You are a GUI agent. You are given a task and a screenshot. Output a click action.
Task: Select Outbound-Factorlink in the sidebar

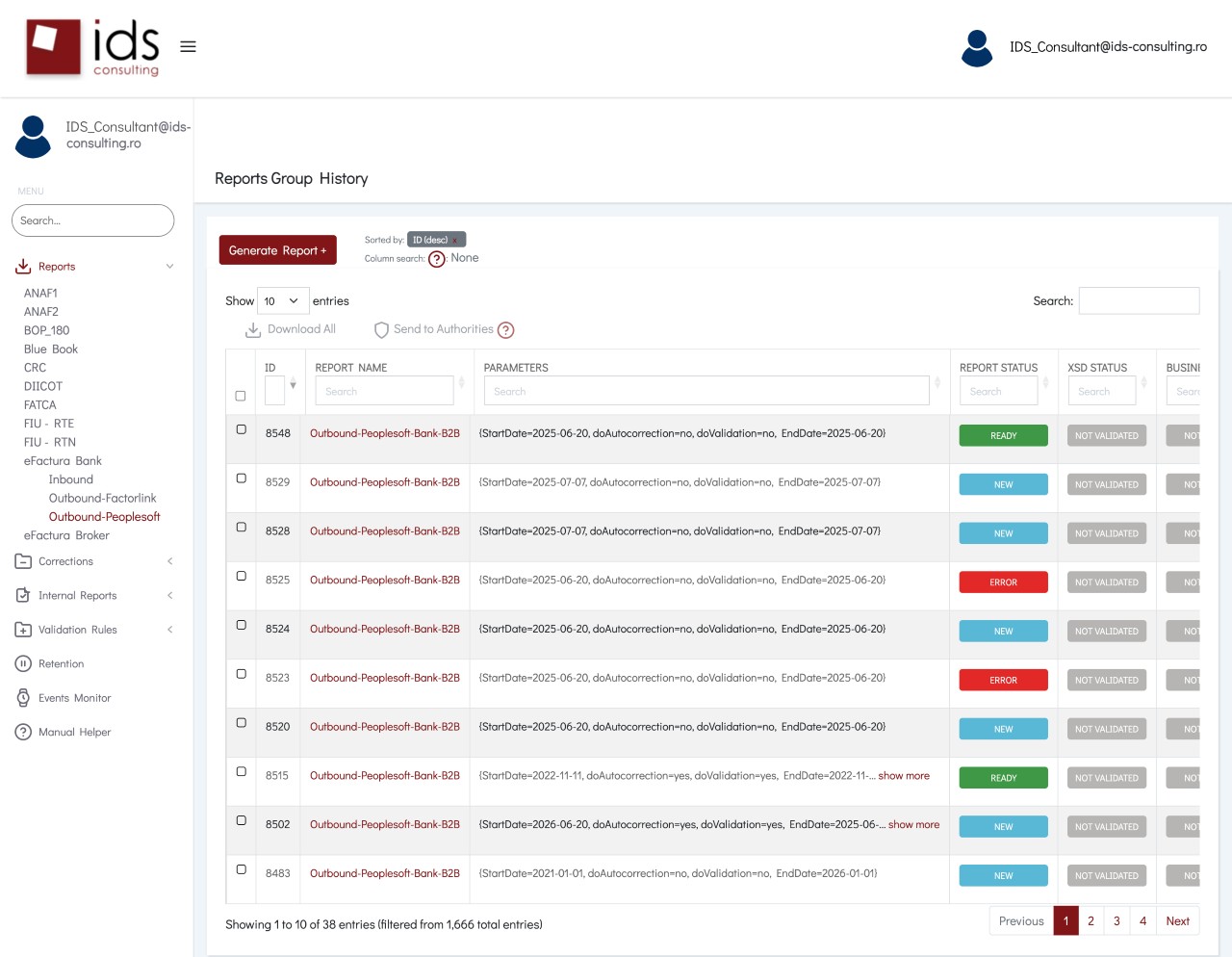102,499
